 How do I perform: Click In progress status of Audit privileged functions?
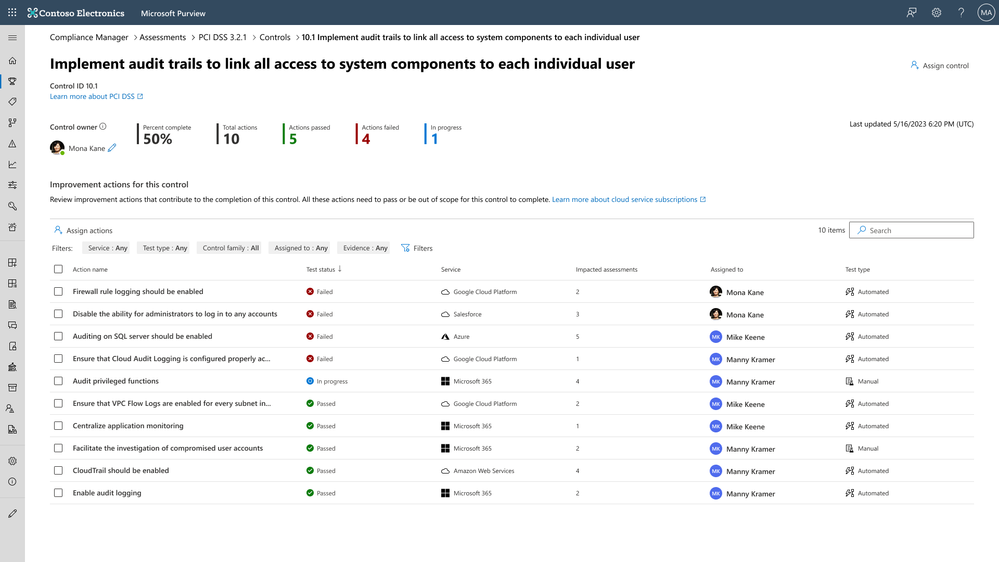(x=327, y=381)
